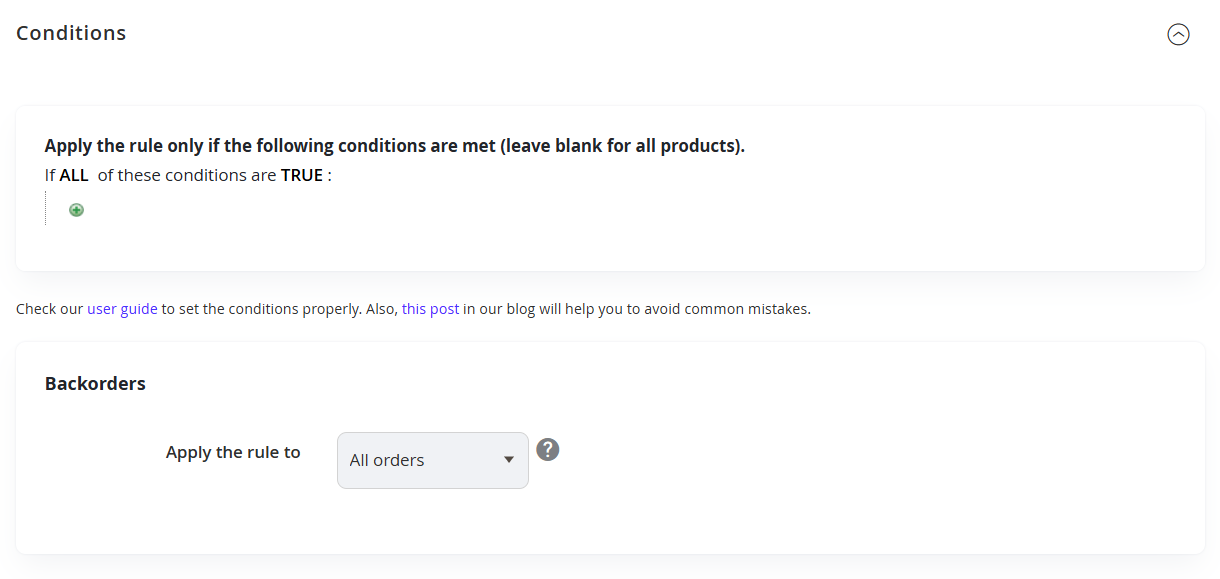
Task: Click the Backorders heading
Action: 95,384
